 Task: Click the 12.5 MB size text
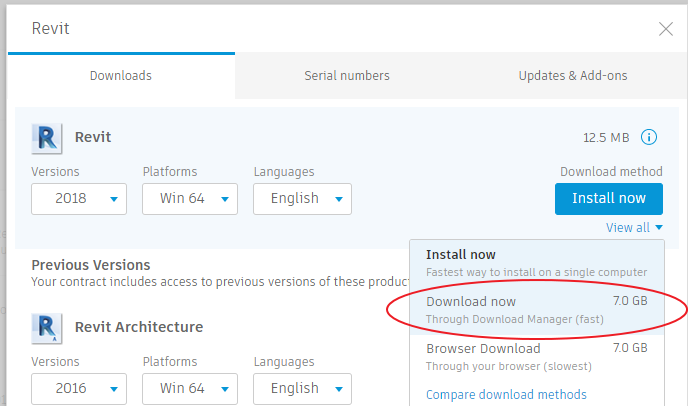606,138
